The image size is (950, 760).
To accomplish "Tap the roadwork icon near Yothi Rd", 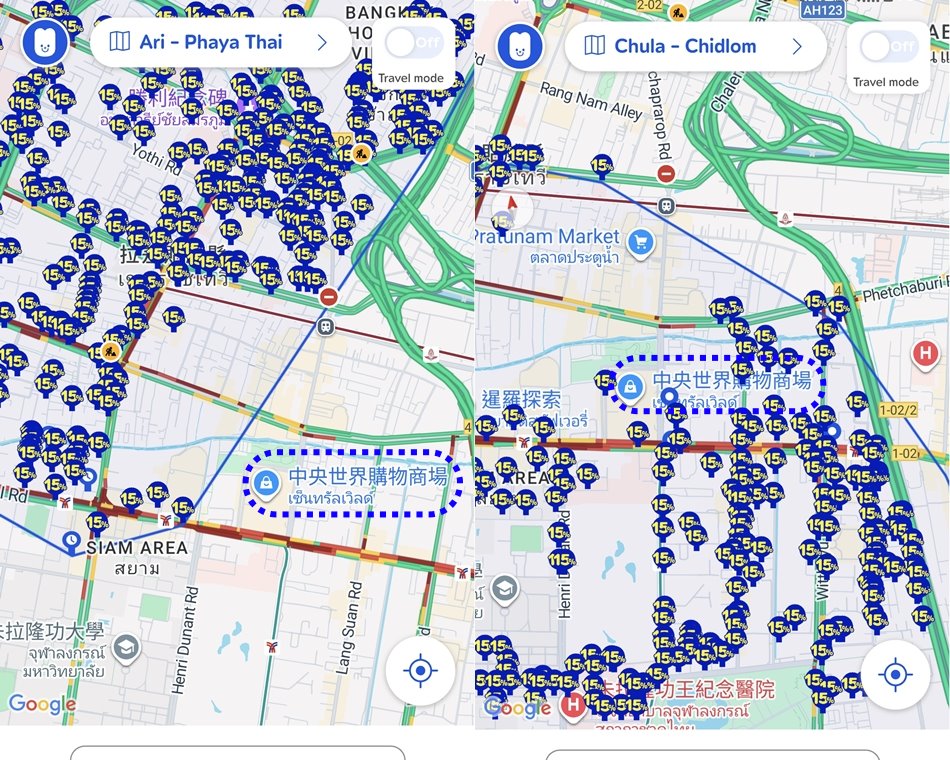I will [x=361, y=153].
